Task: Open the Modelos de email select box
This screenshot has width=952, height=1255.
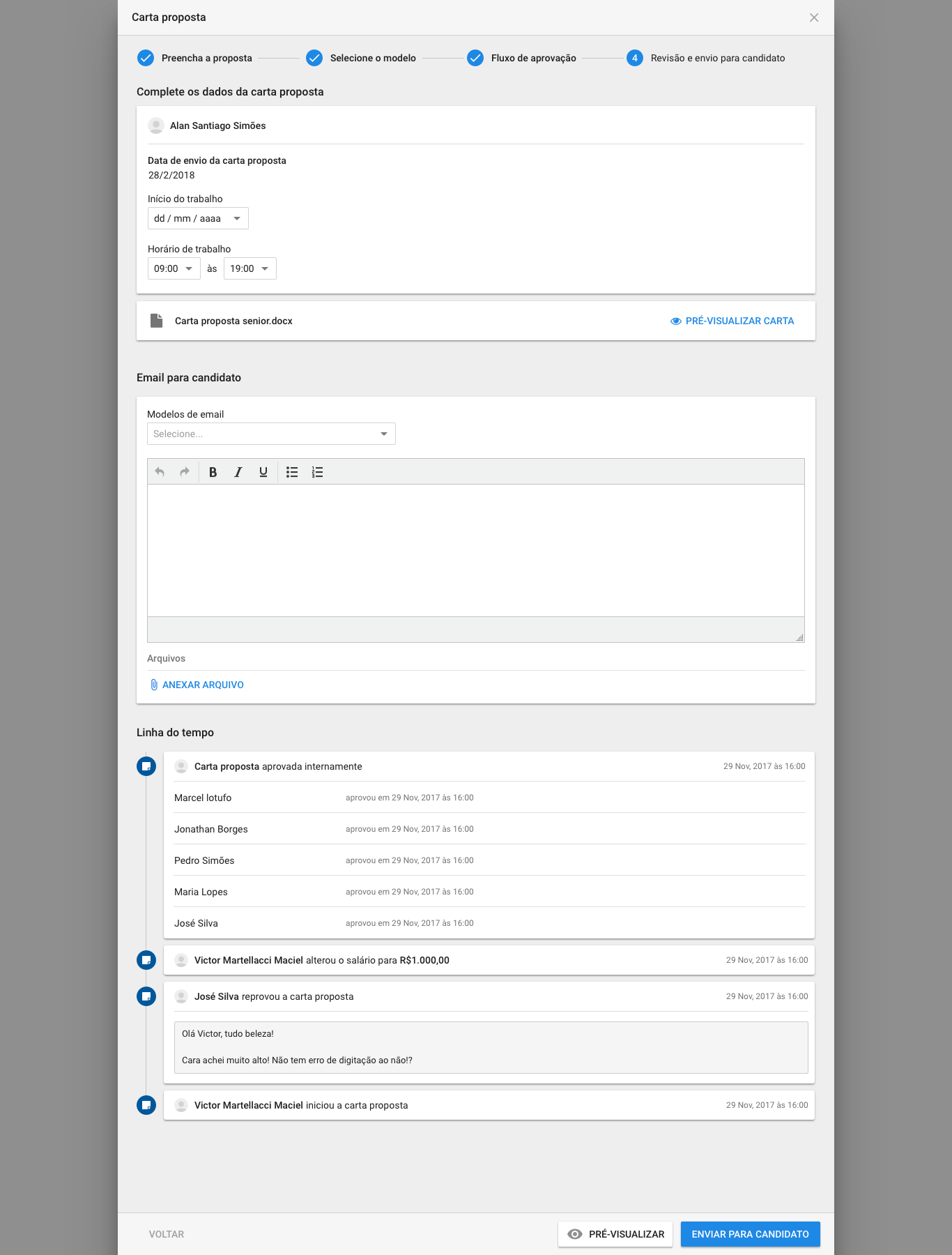Action: pos(271,434)
